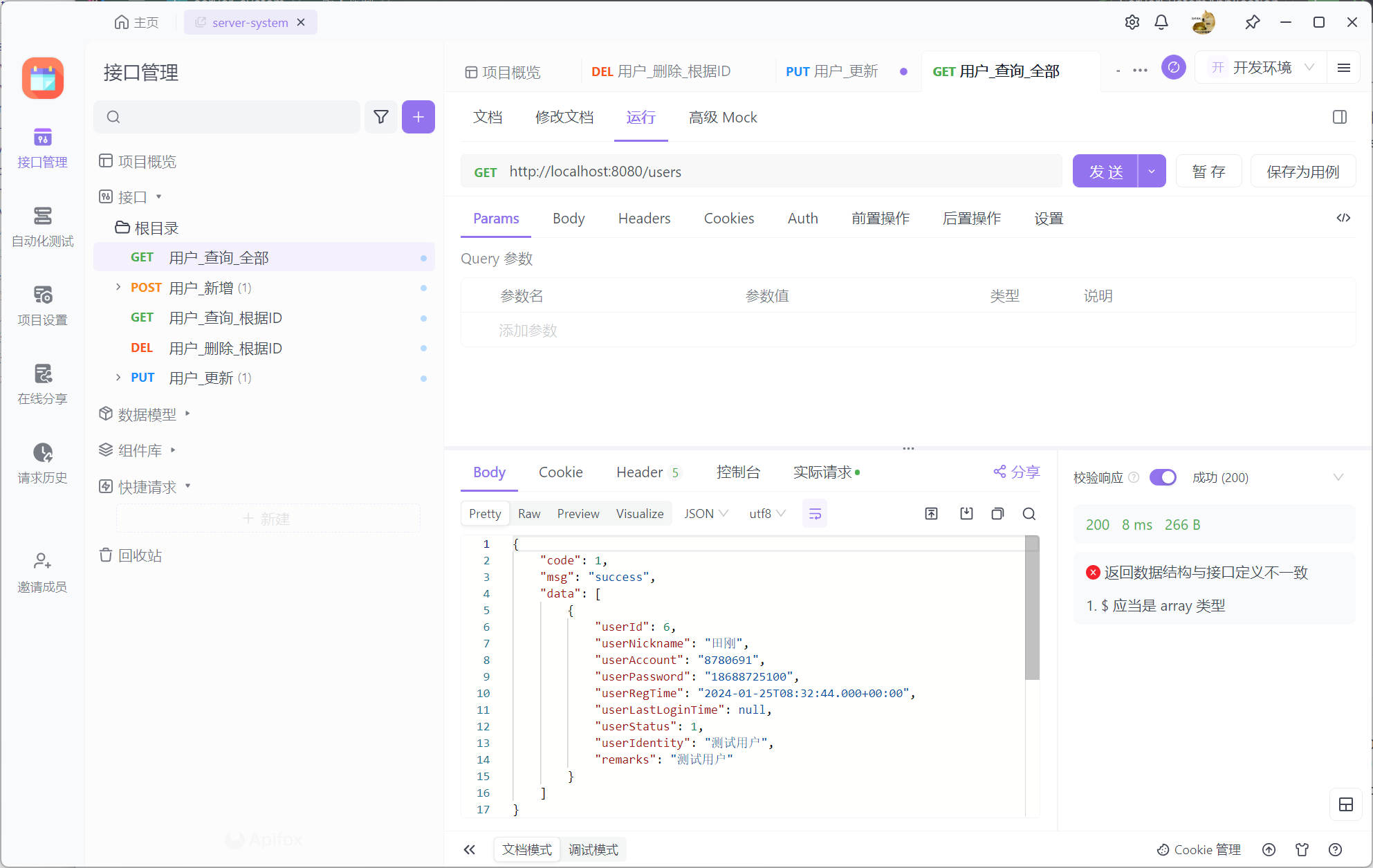1373x868 pixels.
Task: Switch to the 修改文档 tab
Action: [564, 118]
